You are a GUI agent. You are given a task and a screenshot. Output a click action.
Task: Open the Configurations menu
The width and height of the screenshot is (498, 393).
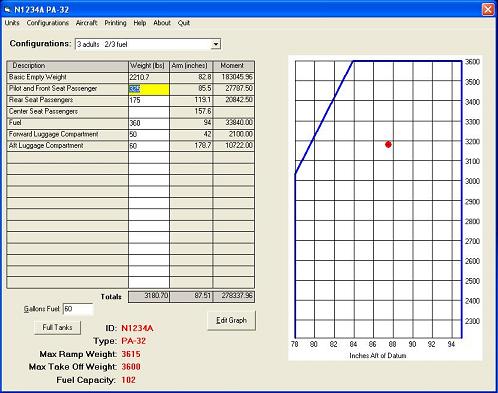(48, 23)
